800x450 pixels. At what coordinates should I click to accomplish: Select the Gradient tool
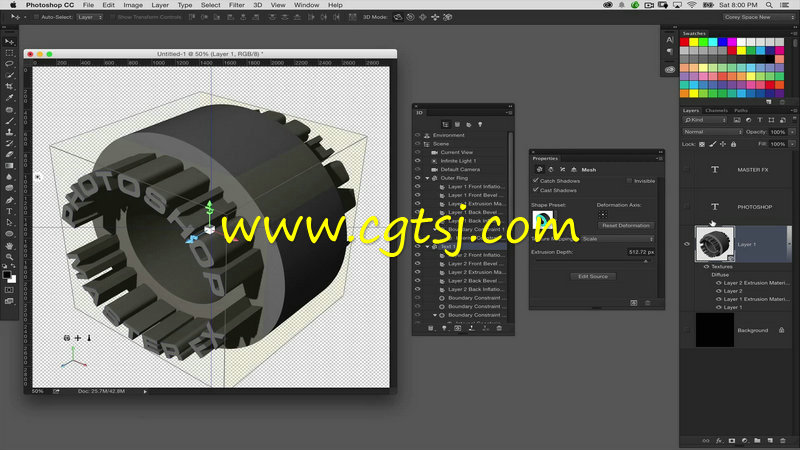9,166
